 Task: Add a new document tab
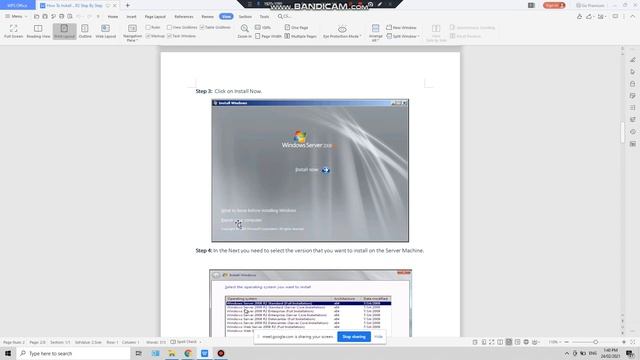pos(128,5)
